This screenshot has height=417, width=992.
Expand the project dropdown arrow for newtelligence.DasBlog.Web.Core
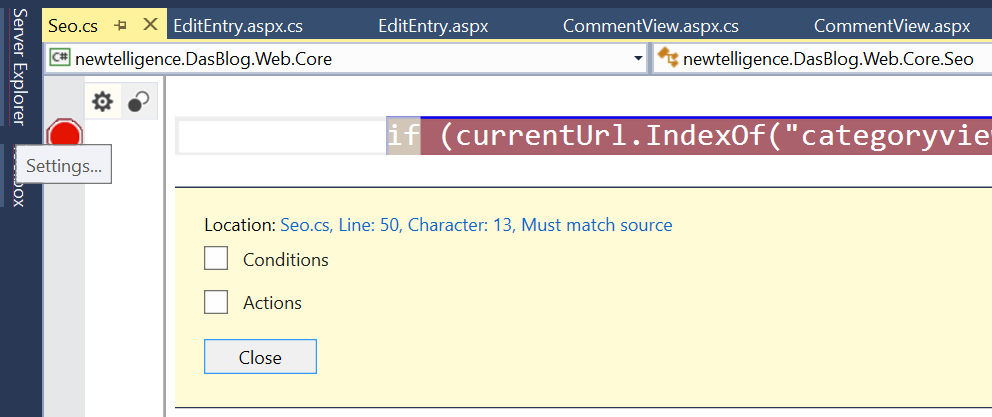coord(639,59)
